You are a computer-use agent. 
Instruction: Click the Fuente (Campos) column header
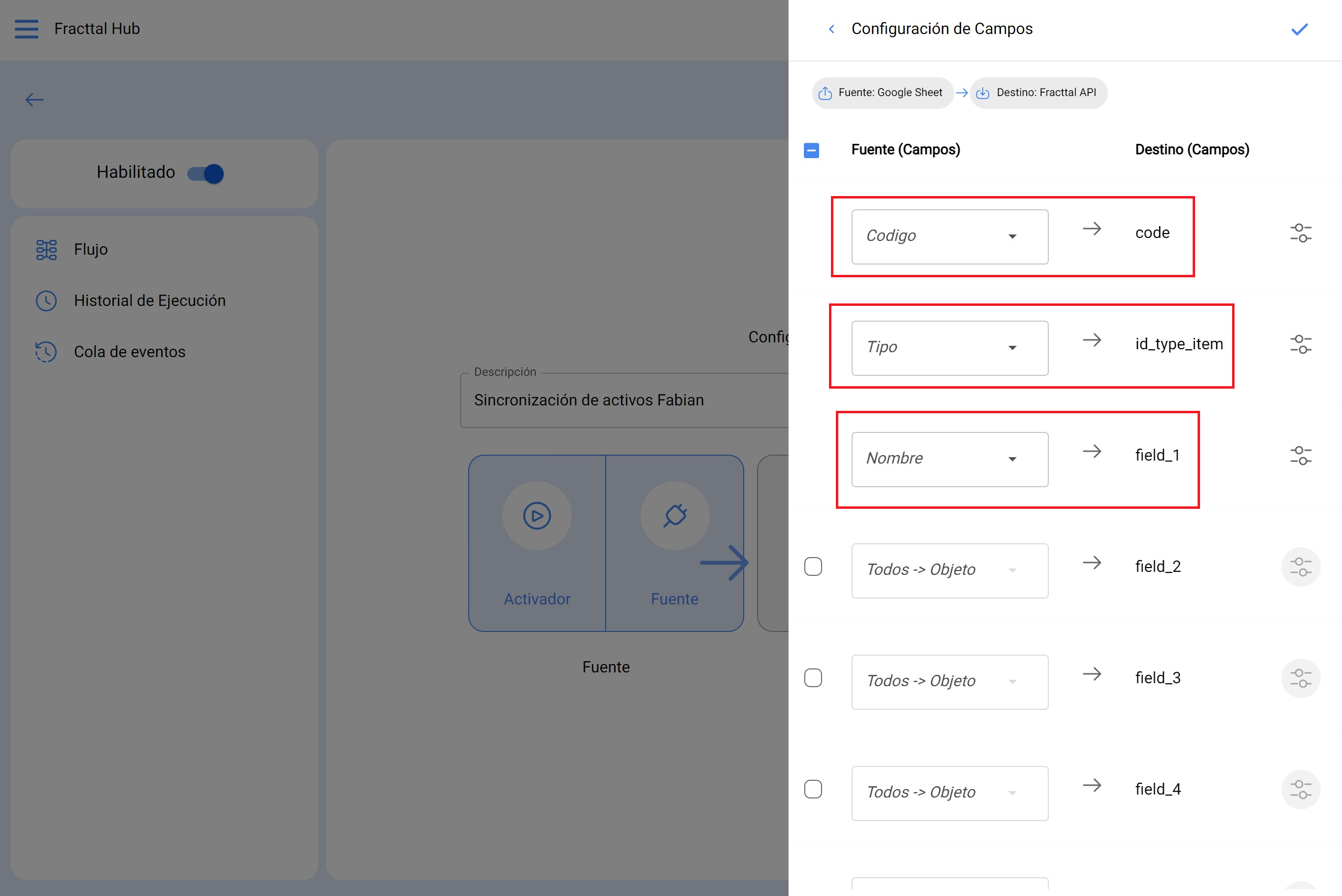(x=905, y=150)
